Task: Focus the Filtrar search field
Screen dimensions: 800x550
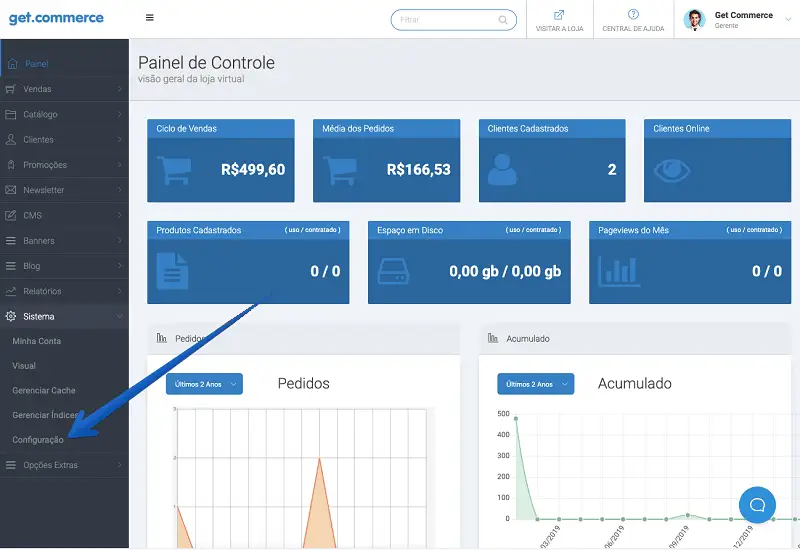Action: click(443, 20)
